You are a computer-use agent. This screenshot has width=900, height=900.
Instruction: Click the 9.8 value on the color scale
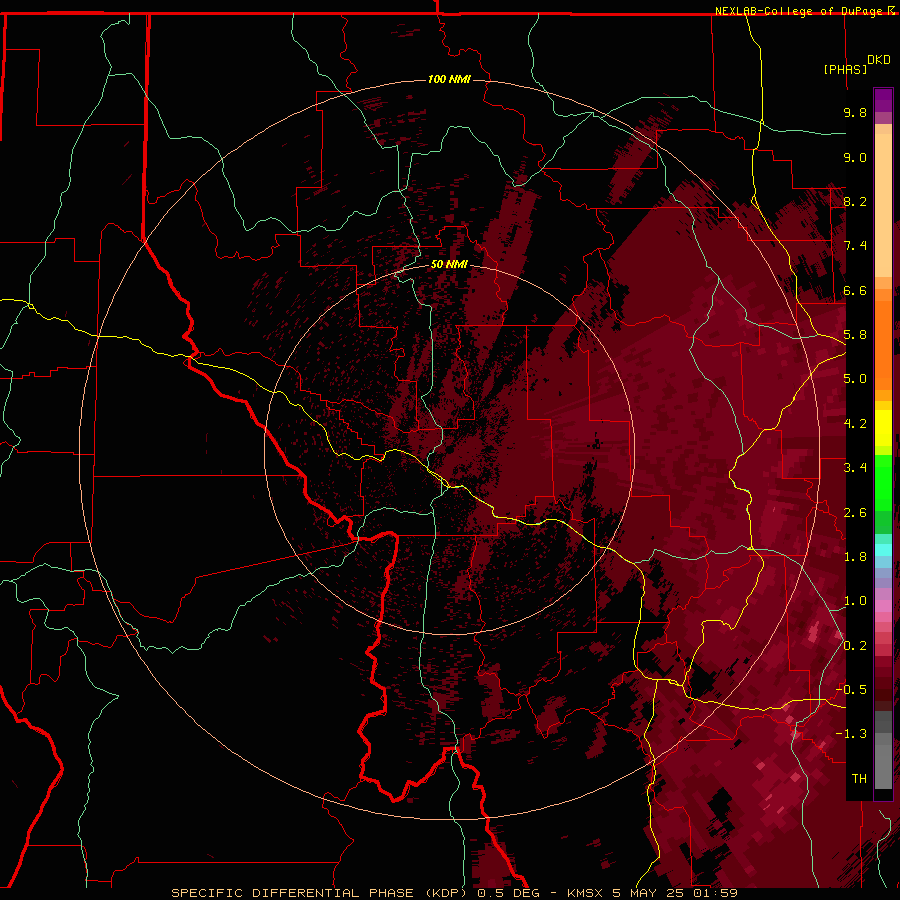855,112
